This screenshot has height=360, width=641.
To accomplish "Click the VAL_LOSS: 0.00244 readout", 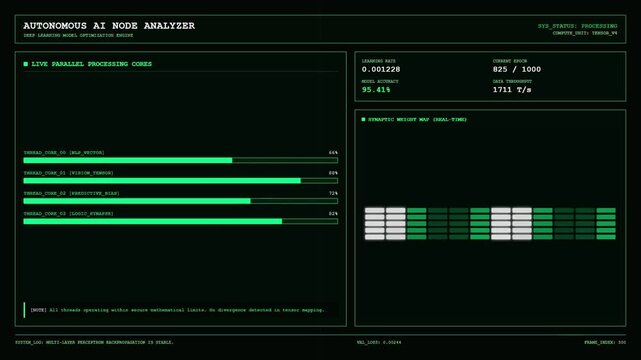I will click(x=379, y=342).
